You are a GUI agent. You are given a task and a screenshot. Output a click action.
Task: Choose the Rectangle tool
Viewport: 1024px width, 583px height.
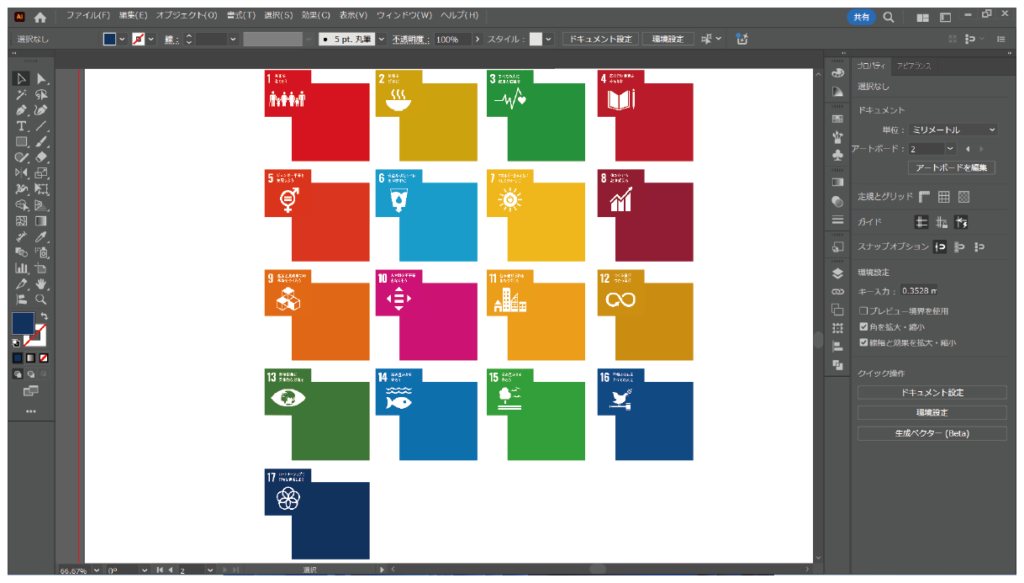pos(22,142)
